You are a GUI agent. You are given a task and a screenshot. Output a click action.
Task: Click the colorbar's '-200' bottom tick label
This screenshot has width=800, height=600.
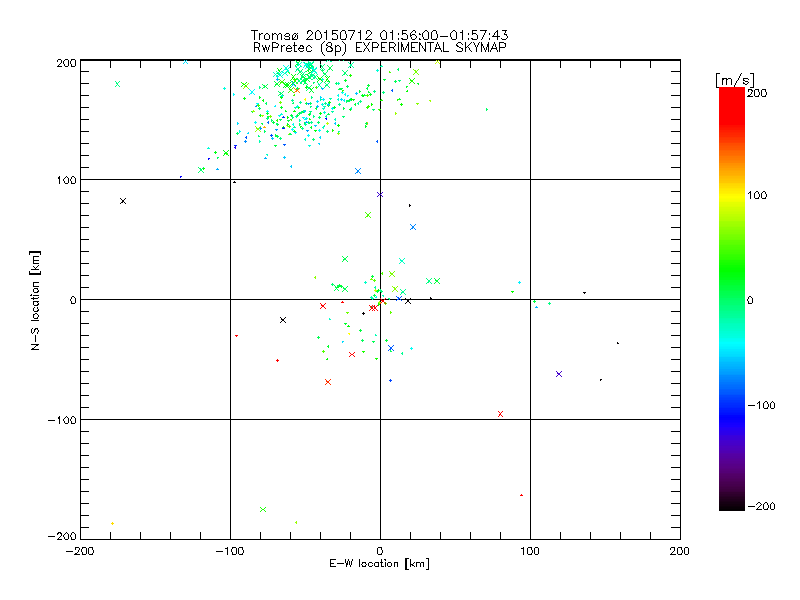761,506
